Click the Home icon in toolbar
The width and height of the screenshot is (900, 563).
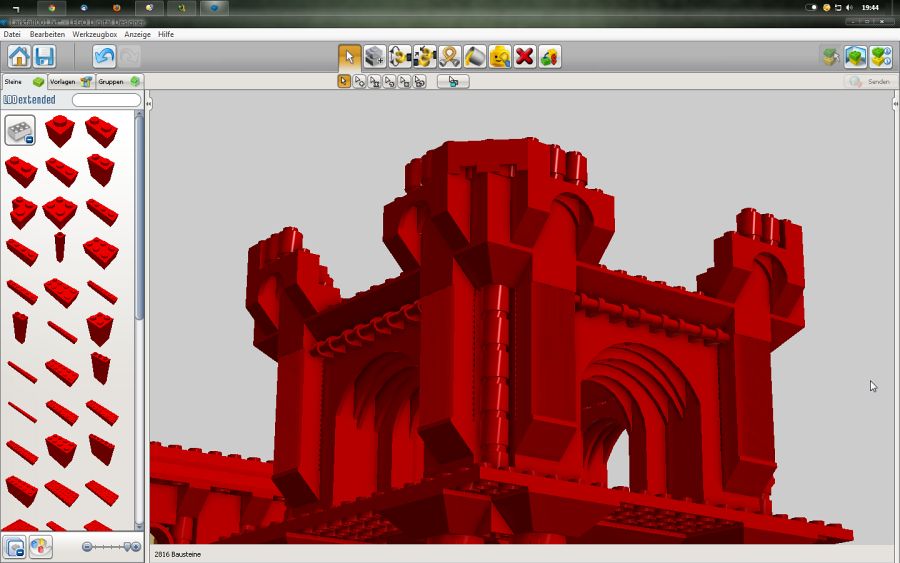pyautogui.click(x=19, y=56)
